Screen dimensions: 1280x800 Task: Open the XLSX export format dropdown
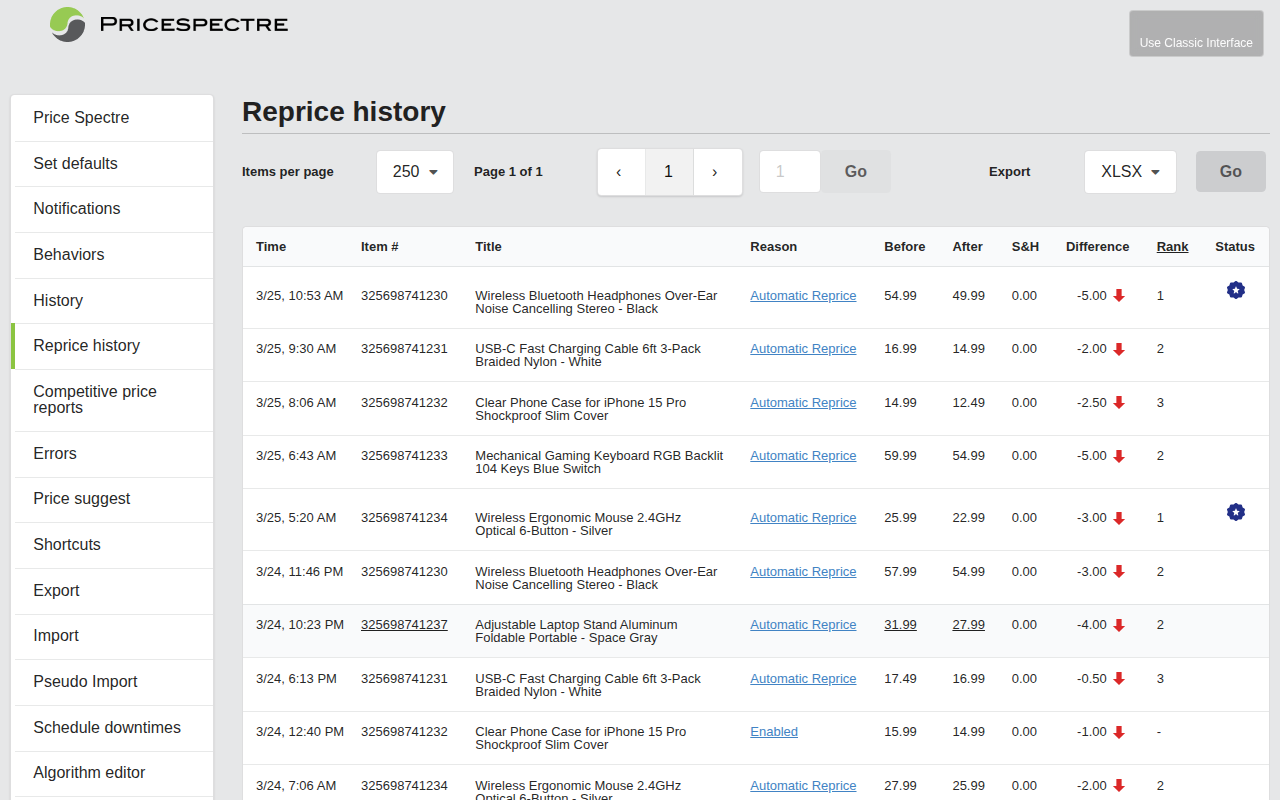click(x=1130, y=171)
